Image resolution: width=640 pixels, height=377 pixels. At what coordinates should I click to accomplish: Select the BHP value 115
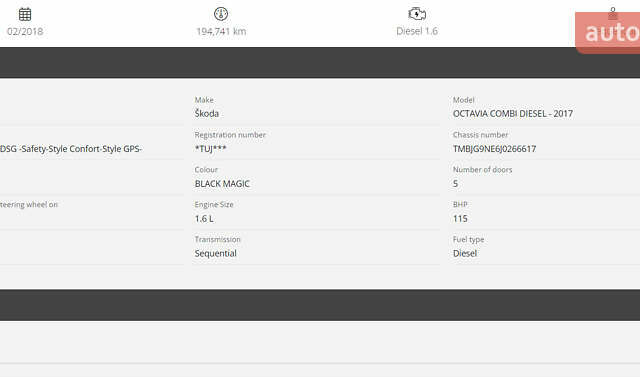(x=460, y=219)
